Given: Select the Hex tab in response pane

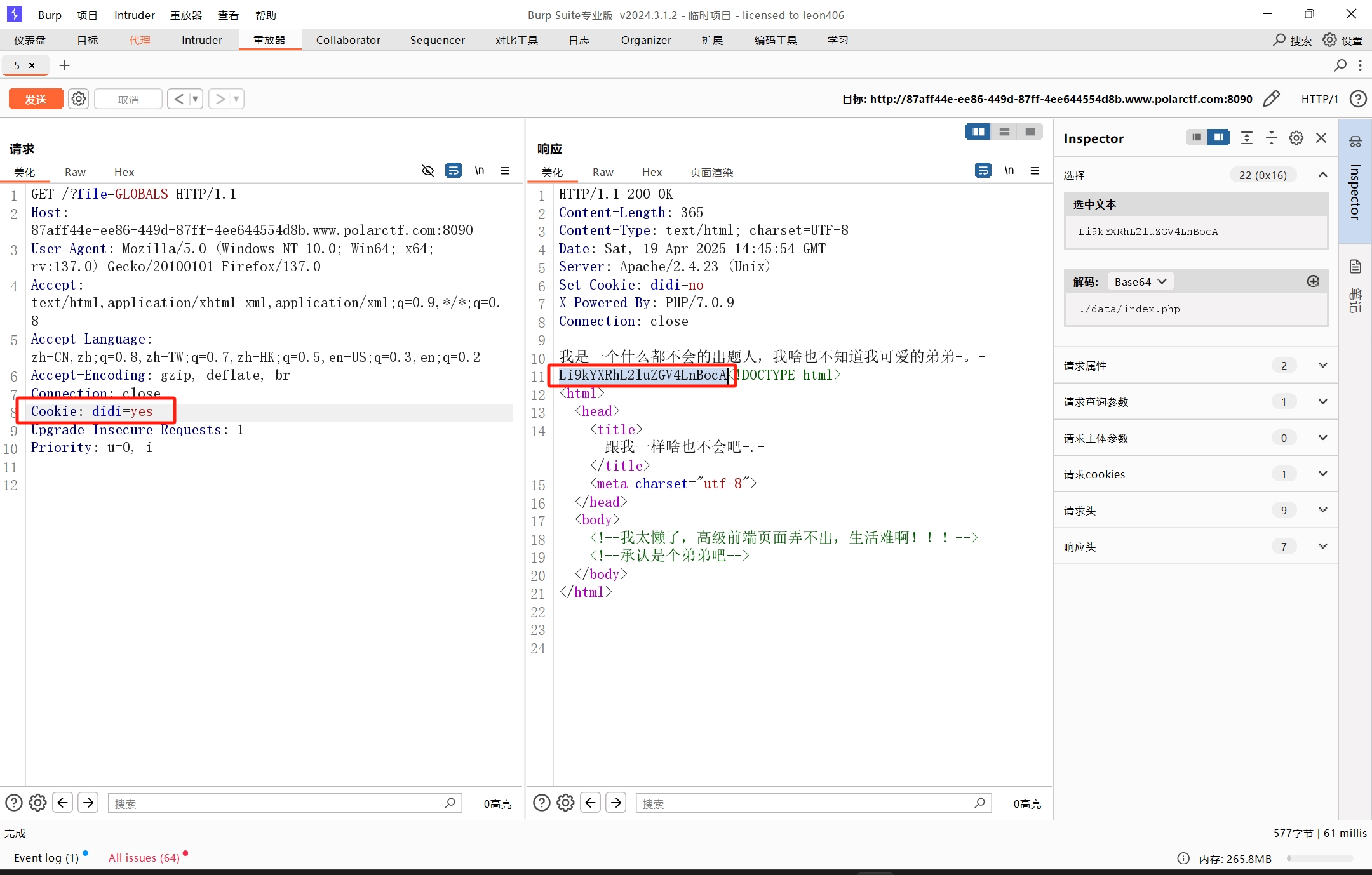Looking at the screenshot, I should point(652,172).
